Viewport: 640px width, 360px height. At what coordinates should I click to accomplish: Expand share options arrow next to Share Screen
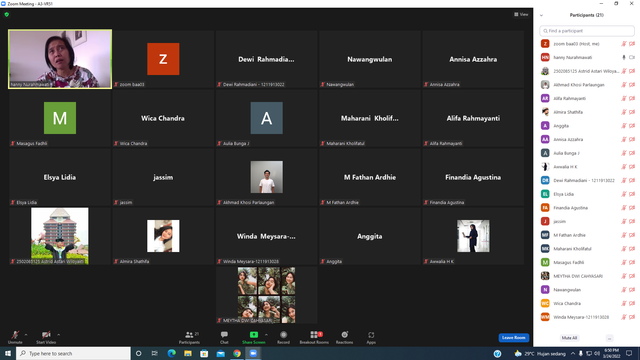tap(266, 335)
